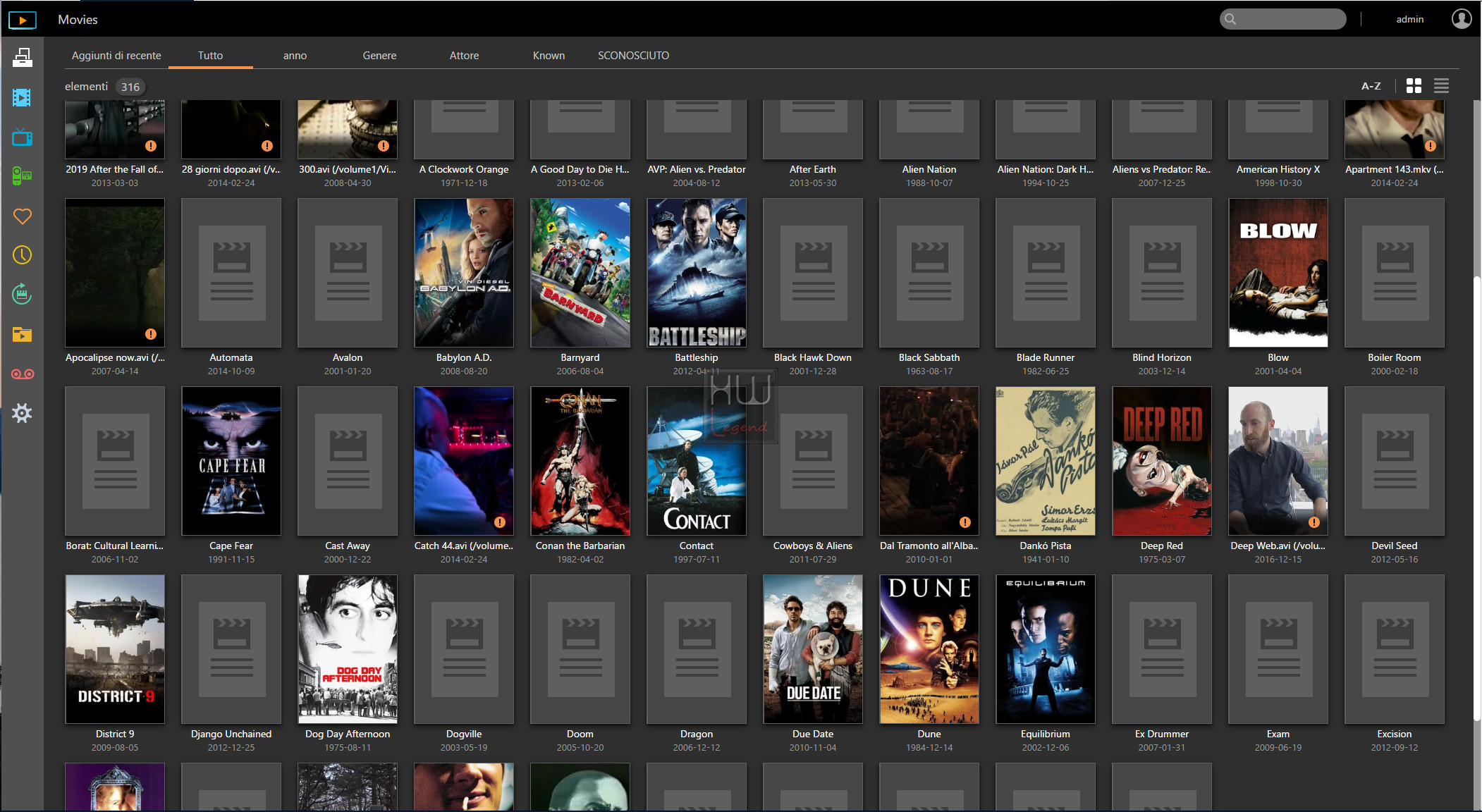Image resolution: width=1482 pixels, height=812 pixels.
Task: Open the app logo play icon
Action: (x=23, y=20)
